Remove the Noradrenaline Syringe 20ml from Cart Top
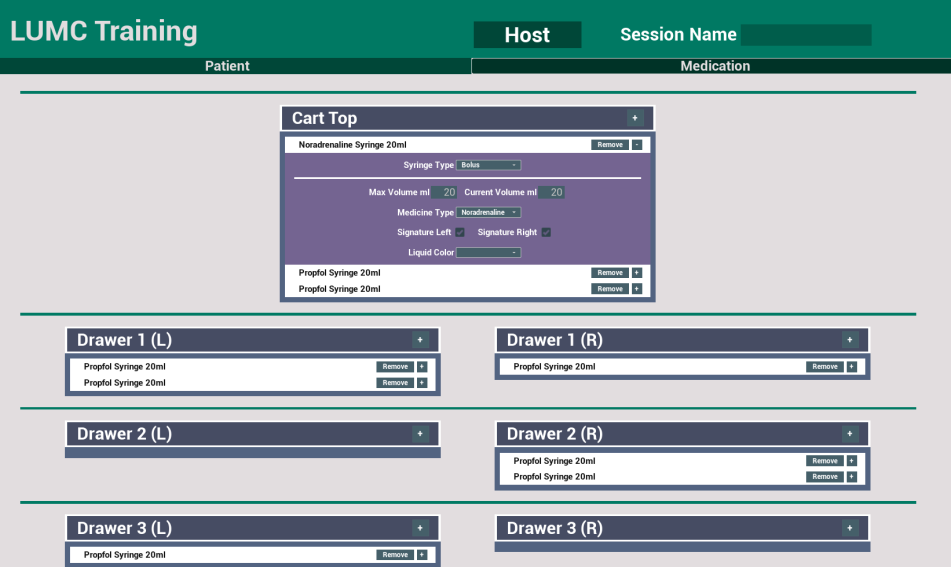This screenshot has width=951, height=567. pyautogui.click(x=610, y=145)
